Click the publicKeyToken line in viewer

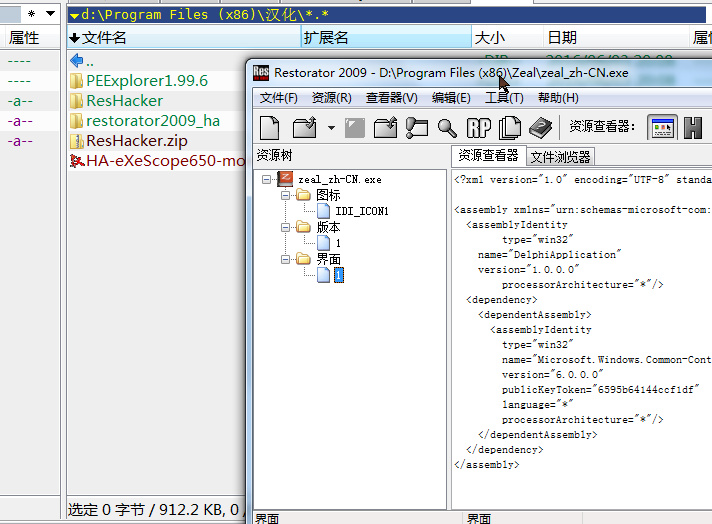click(x=600, y=390)
